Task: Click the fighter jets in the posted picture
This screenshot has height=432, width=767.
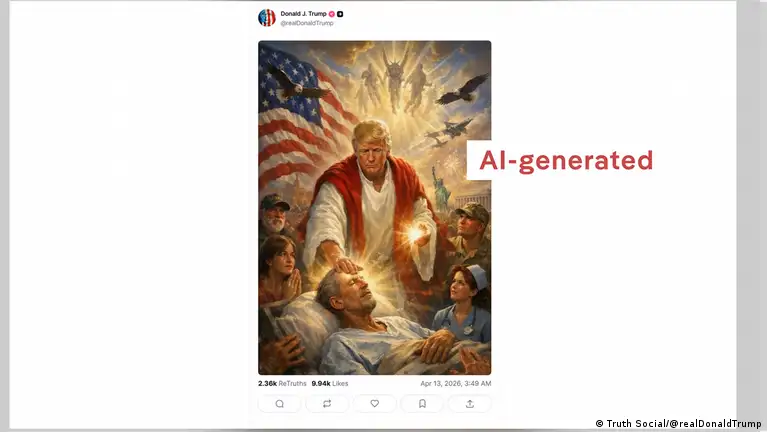Action: (449, 132)
